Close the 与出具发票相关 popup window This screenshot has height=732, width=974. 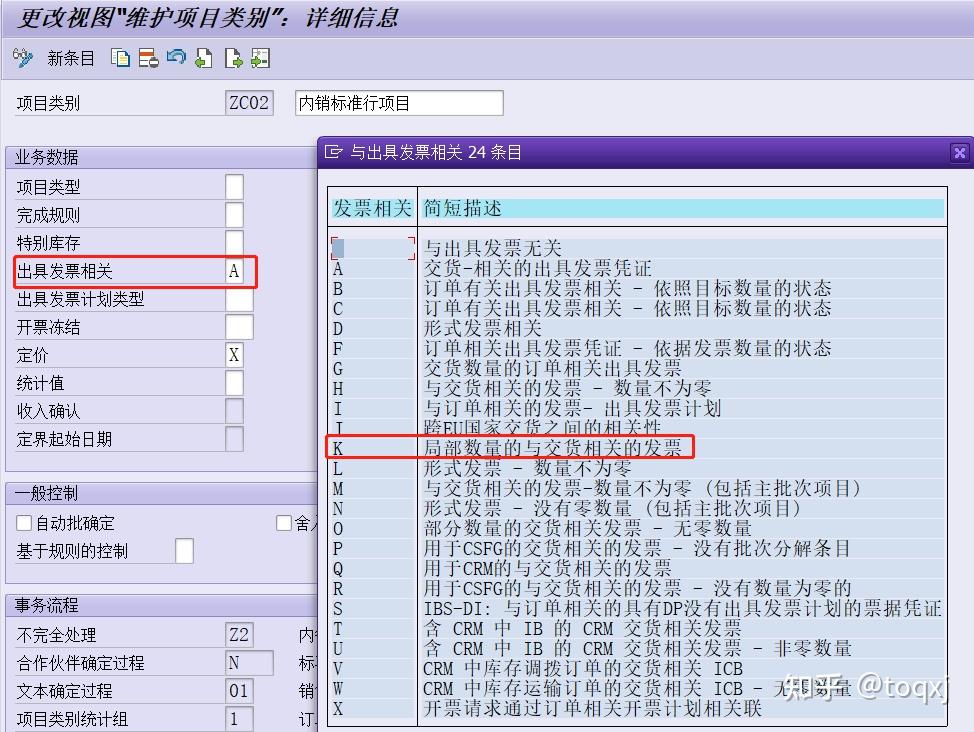pos(959,152)
